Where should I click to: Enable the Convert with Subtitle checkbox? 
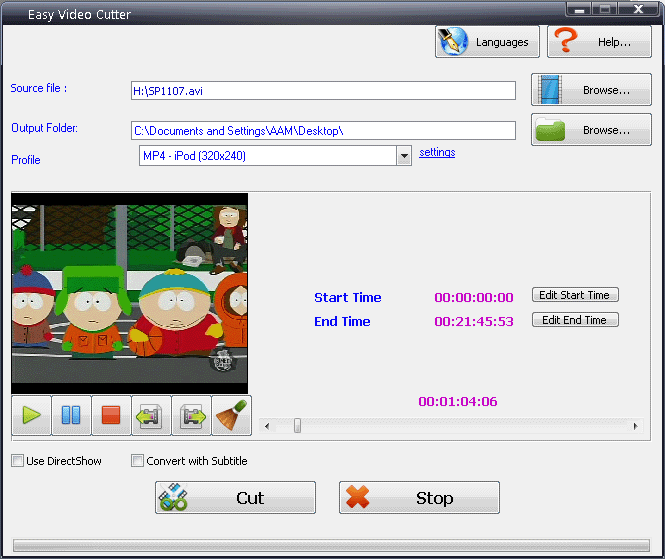click(137, 461)
